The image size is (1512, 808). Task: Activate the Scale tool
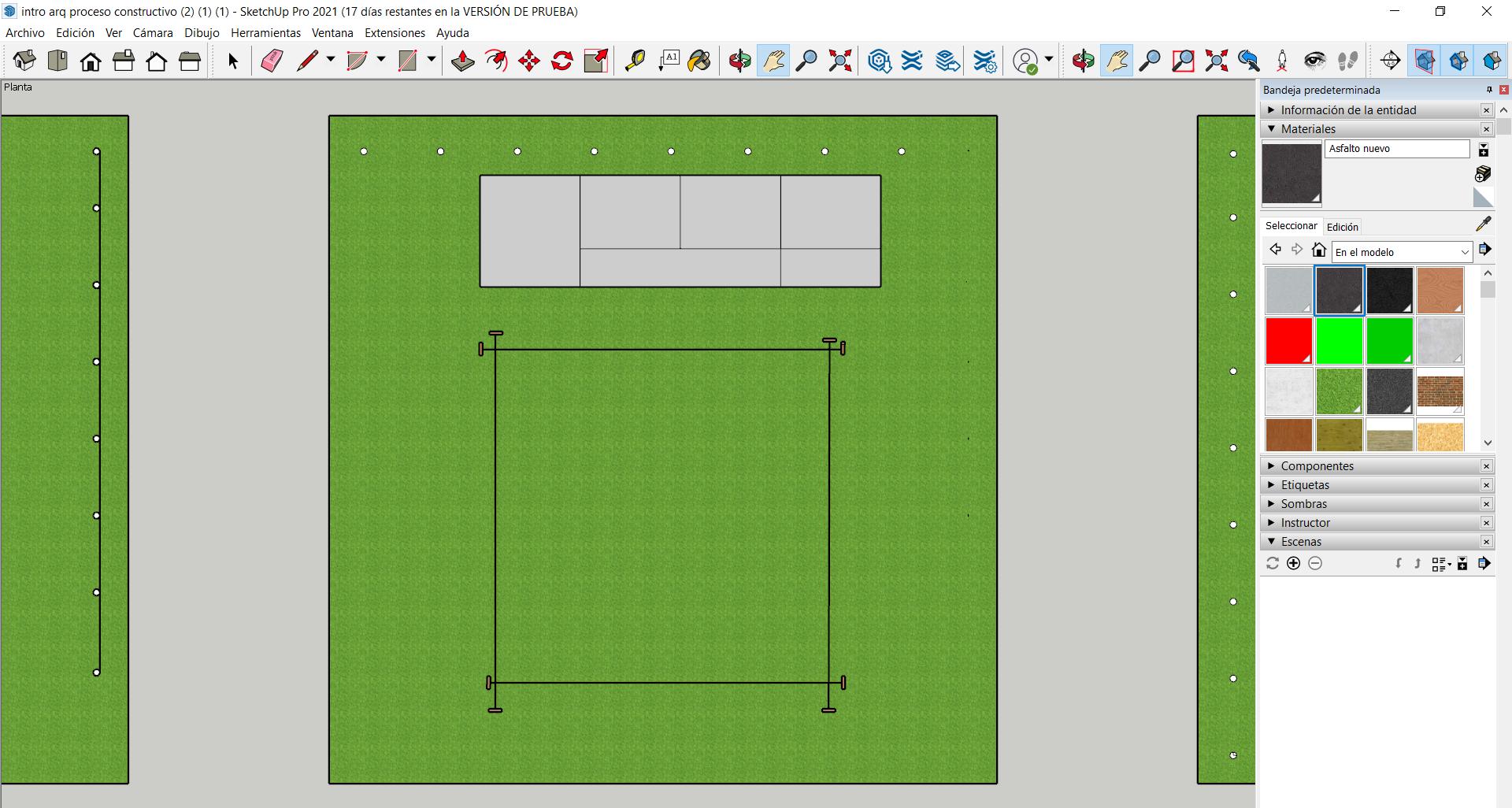pos(596,61)
